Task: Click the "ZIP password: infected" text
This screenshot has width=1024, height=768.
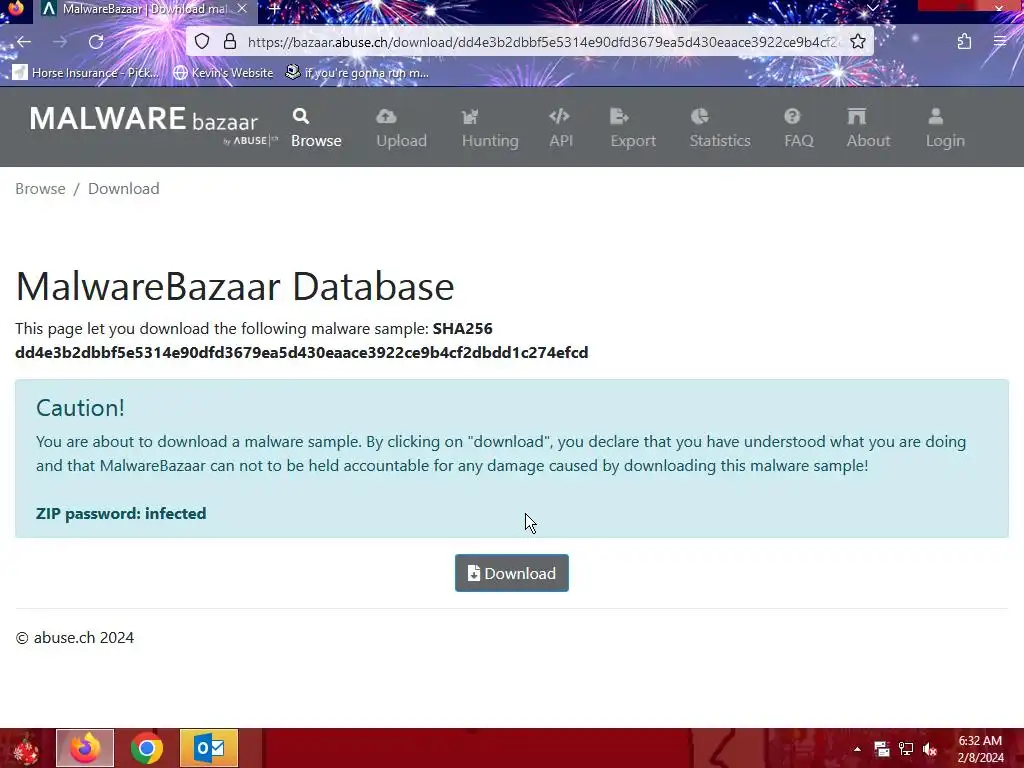Action: click(x=121, y=513)
